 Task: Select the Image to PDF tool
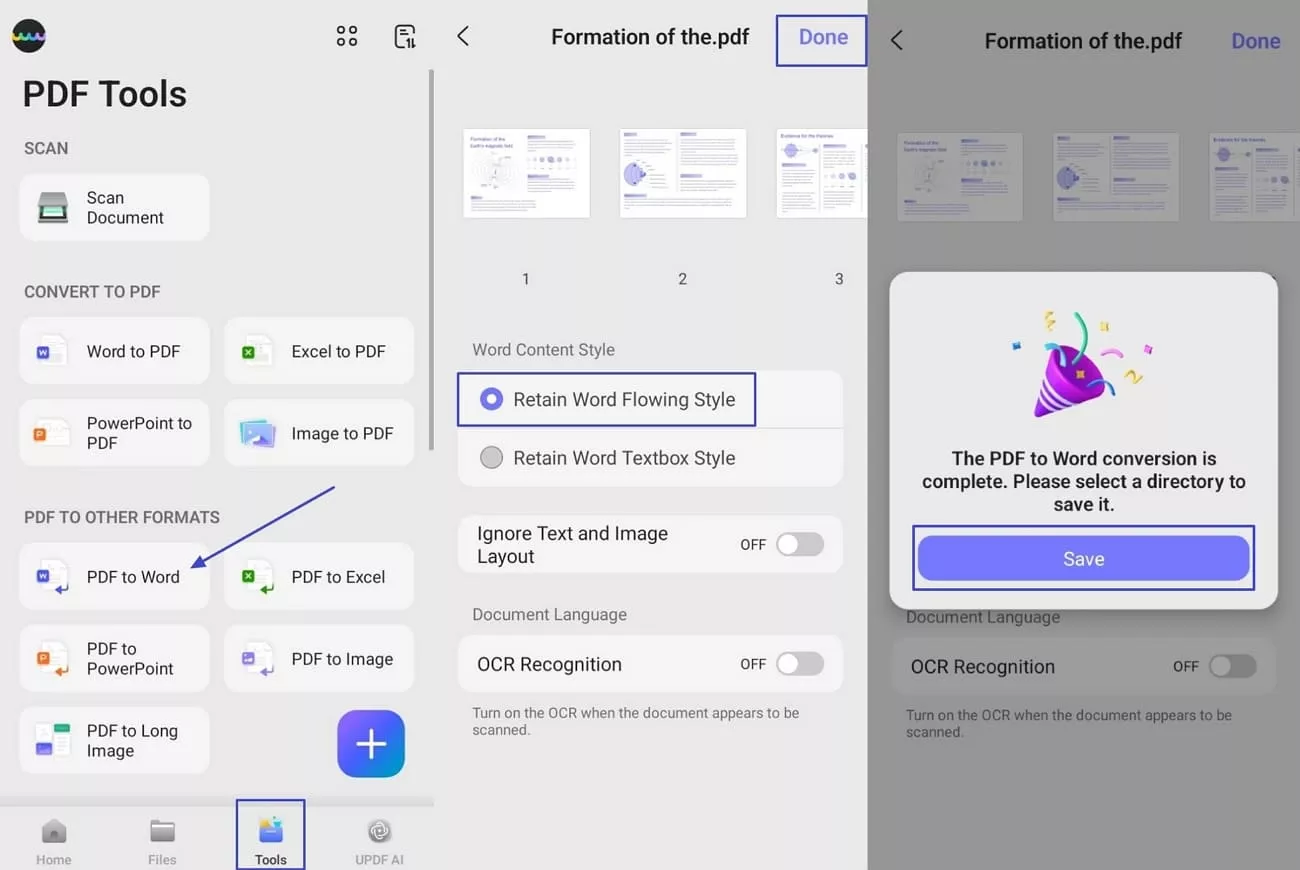(x=318, y=432)
